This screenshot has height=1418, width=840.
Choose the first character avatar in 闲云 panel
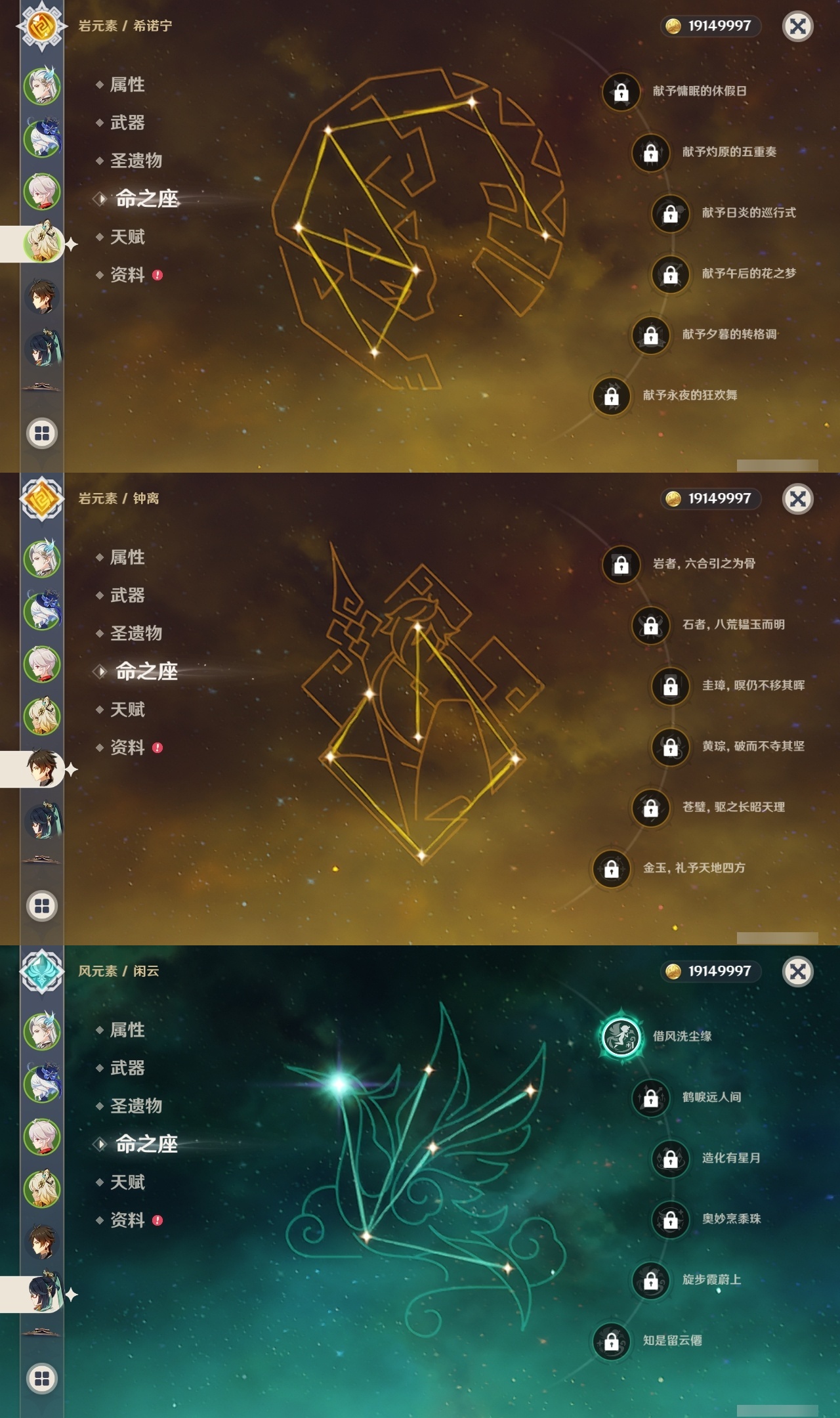tap(43, 1031)
